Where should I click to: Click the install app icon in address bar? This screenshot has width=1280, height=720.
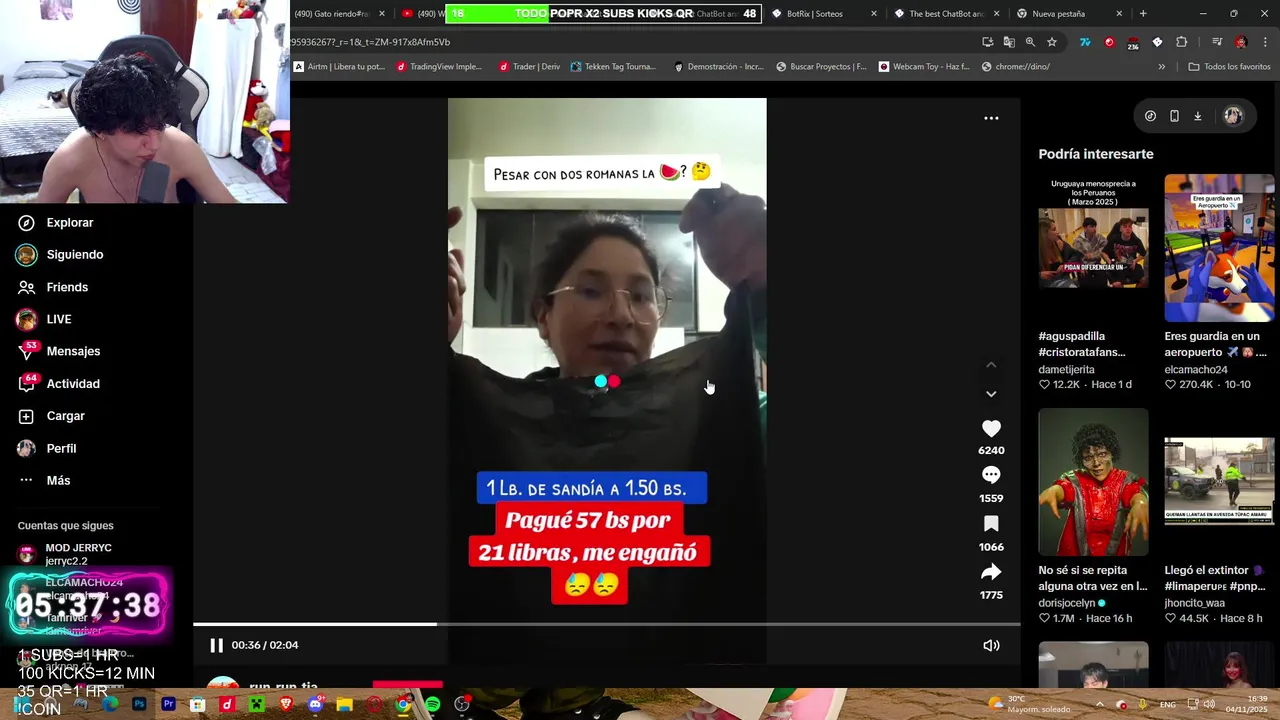988,42
